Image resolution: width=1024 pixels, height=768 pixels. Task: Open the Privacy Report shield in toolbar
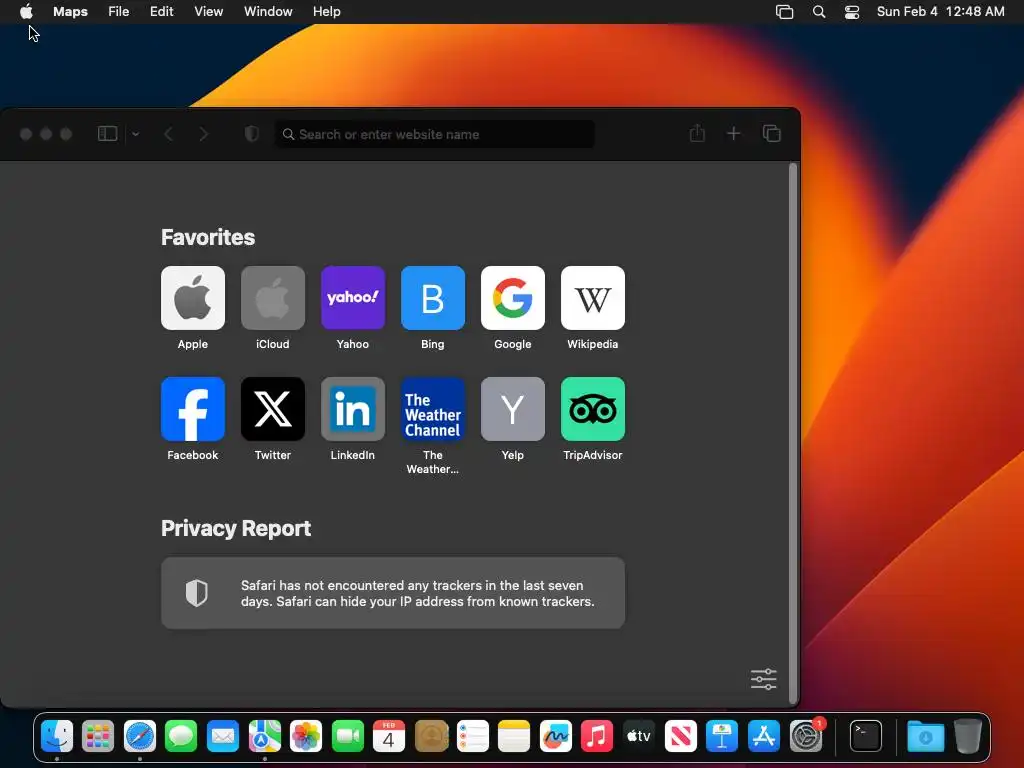(251, 134)
